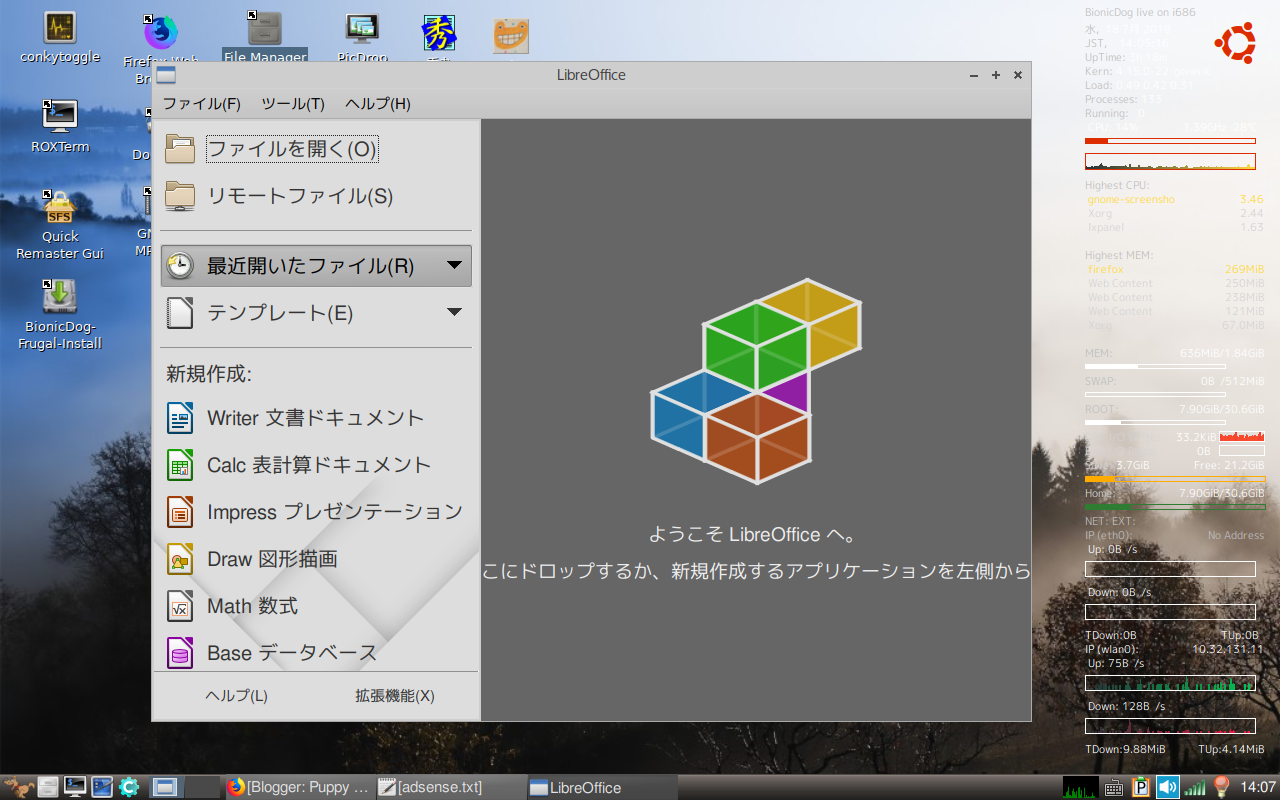
Task: Expand the テンプレート(E) dropdown arrow
Action: coord(454,312)
